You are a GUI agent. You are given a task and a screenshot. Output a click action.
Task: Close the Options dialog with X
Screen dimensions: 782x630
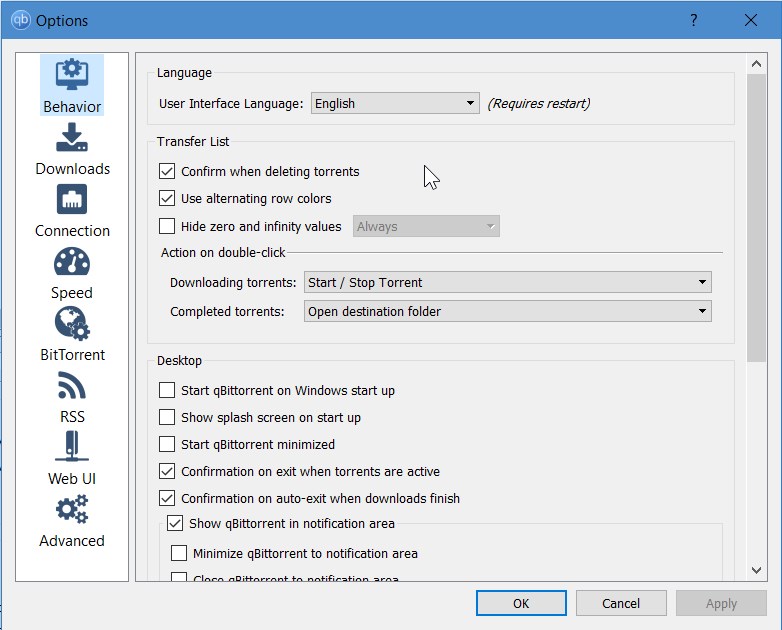(751, 20)
